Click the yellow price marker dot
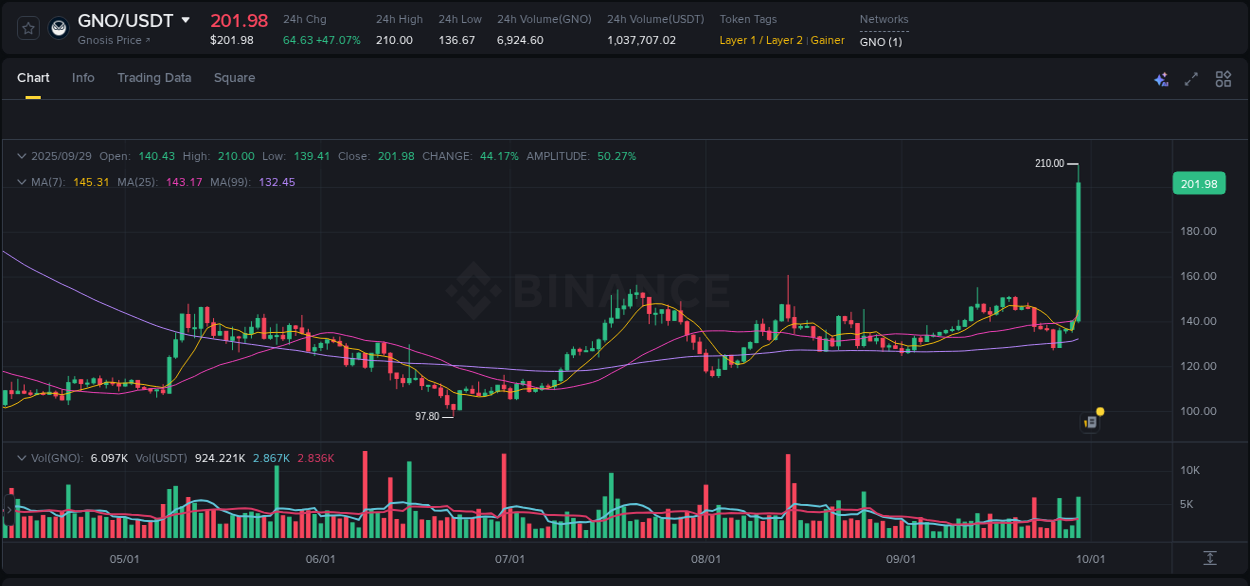Image resolution: width=1250 pixels, height=586 pixels. click(1099, 411)
